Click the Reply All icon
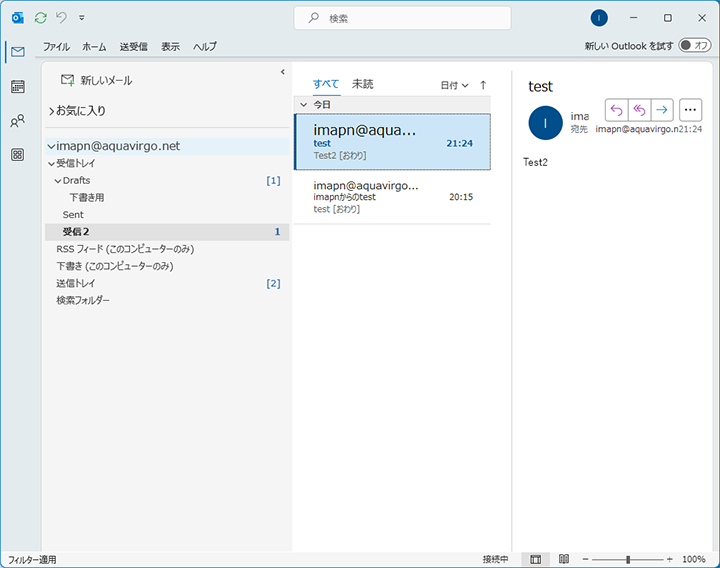The height and width of the screenshot is (568, 720). (x=639, y=110)
